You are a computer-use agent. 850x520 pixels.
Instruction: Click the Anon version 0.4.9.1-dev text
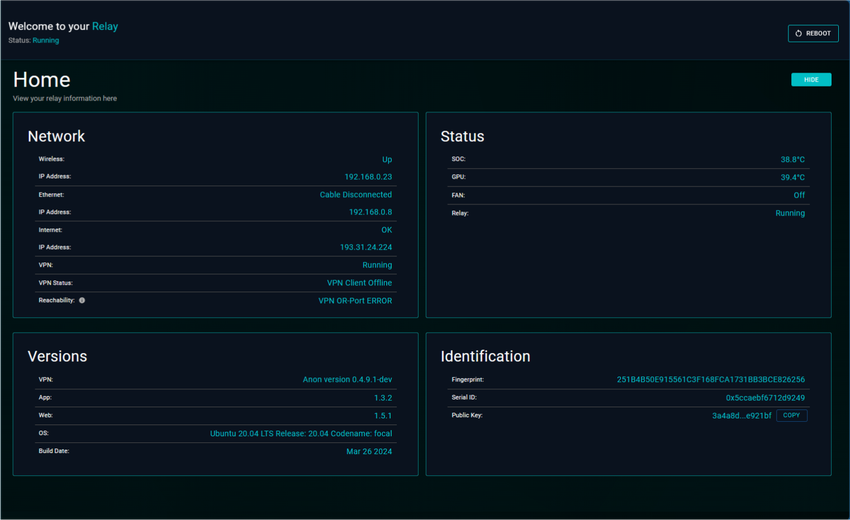pos(347,380)
